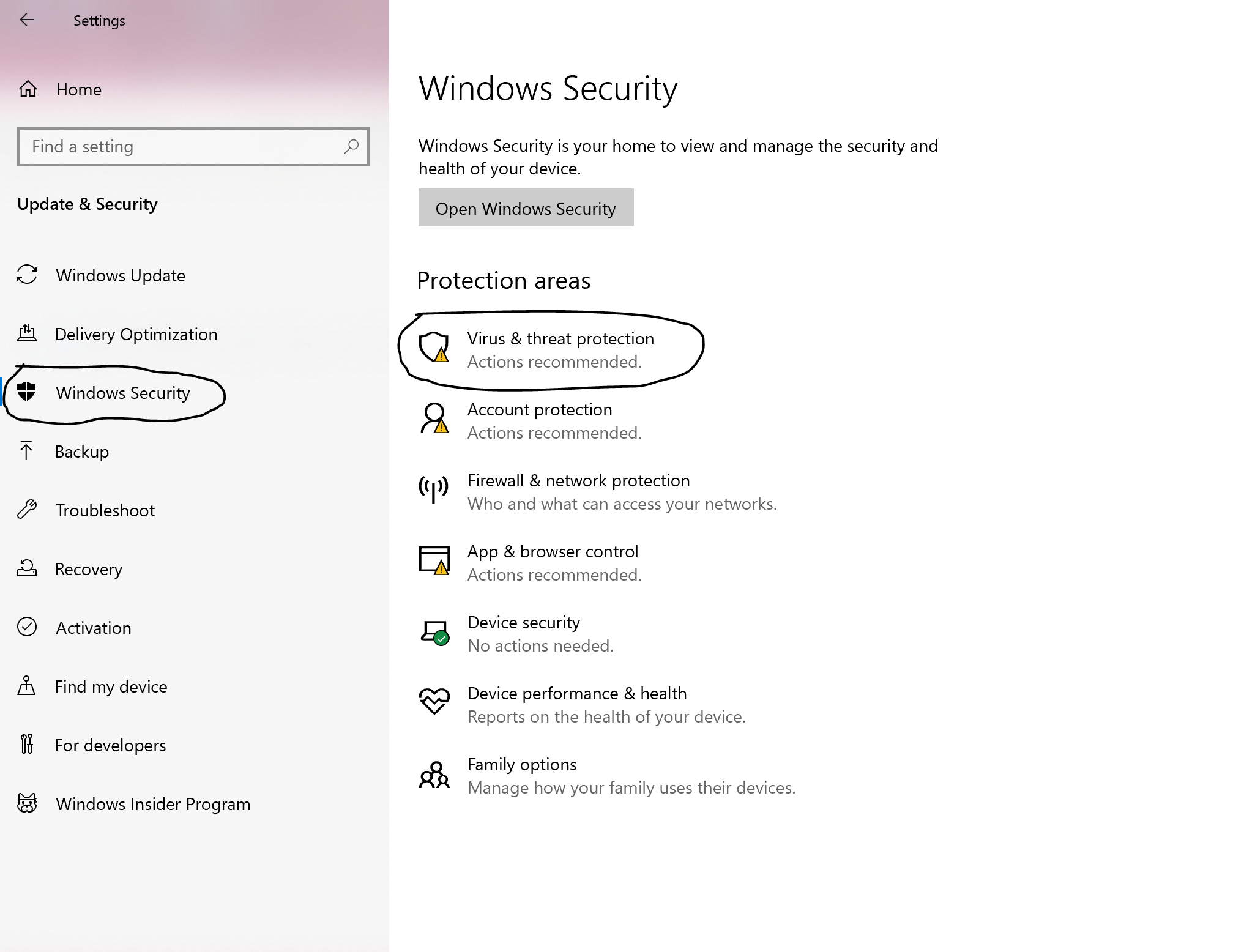
Task: Select the Virus & threat protection shield icon
Action: [x=434, y=347]
